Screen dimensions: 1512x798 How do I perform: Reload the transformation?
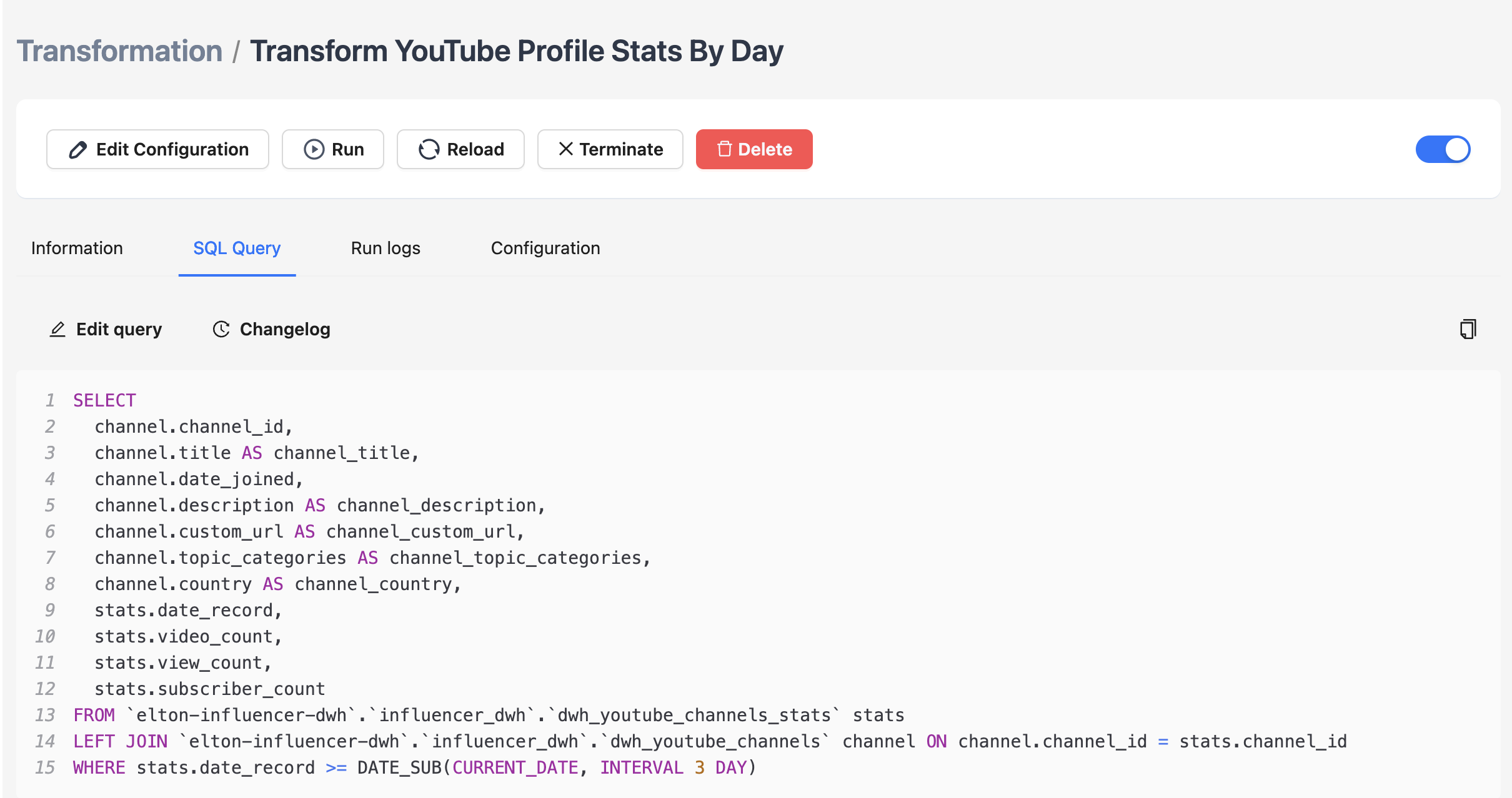(460, 149)
